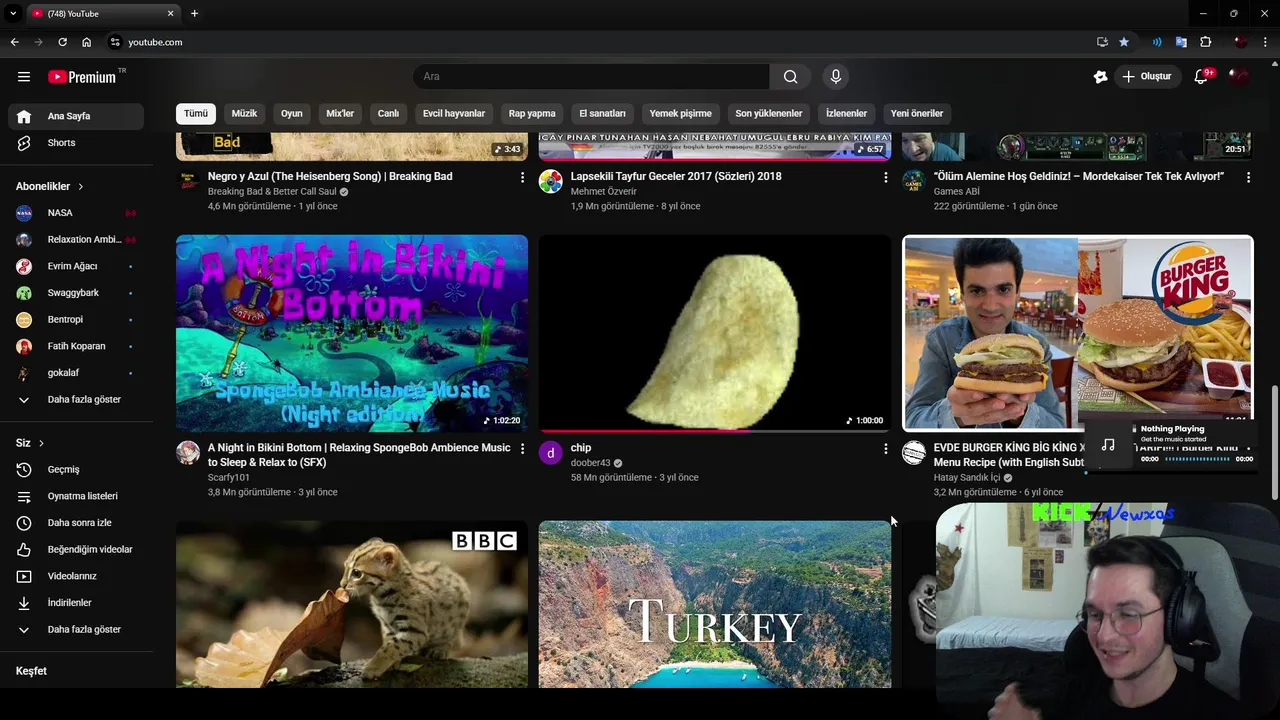Click the search magnifier button
This screenshot has height=720, width=1280.
[x=790, y=77]
